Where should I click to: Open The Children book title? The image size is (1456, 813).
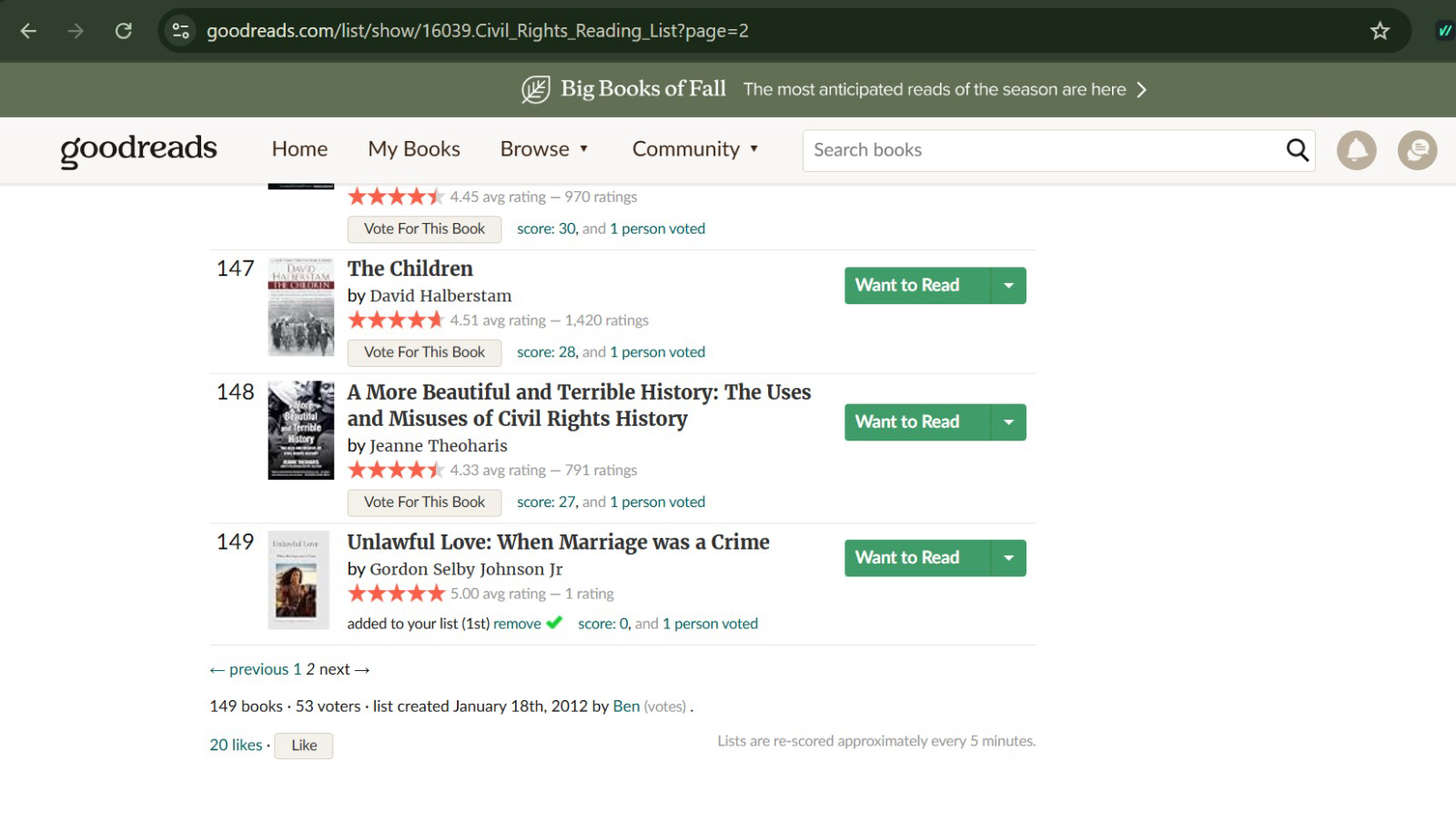pos(410,269)
